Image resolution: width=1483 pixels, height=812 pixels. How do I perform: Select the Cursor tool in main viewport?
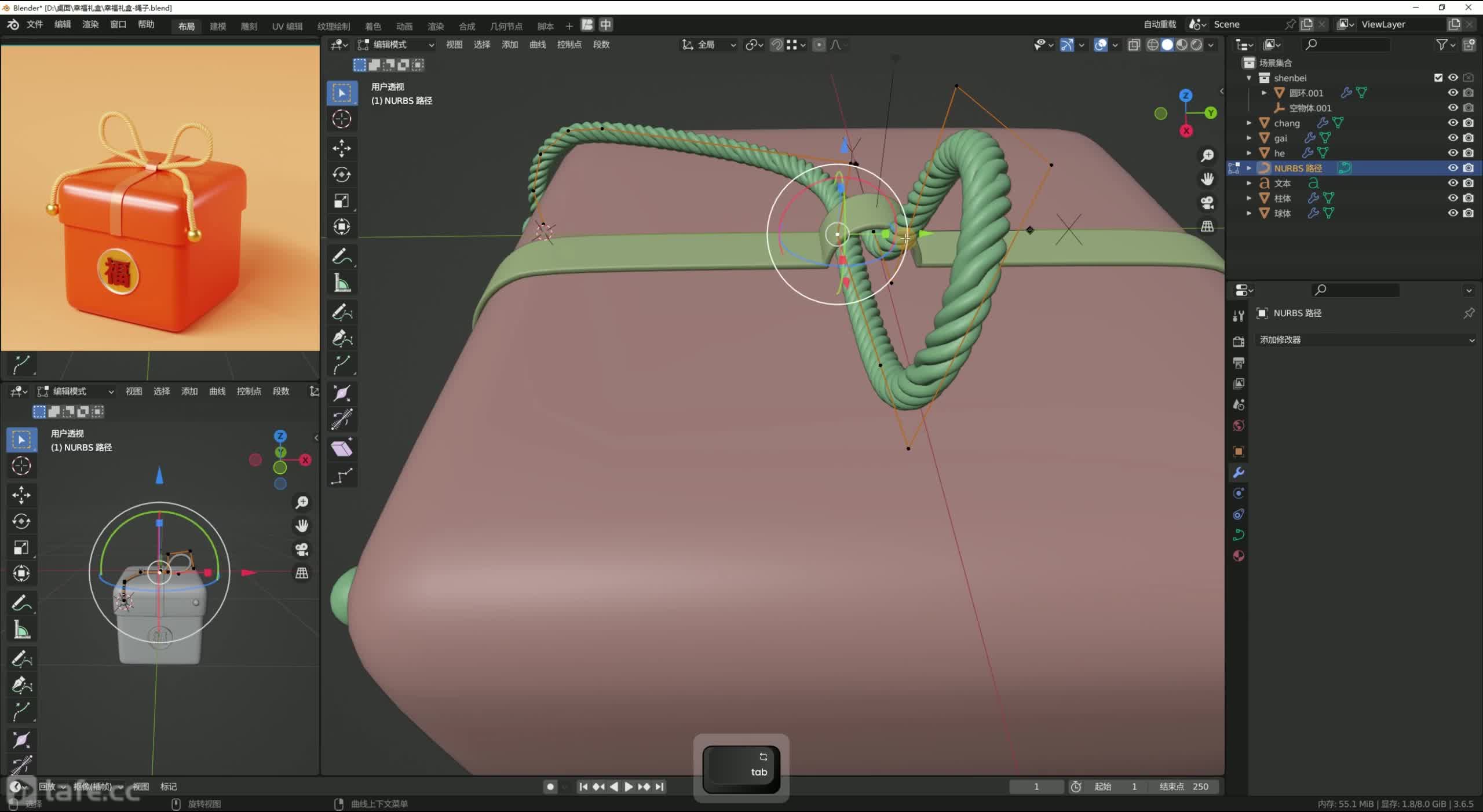(342, 119)
